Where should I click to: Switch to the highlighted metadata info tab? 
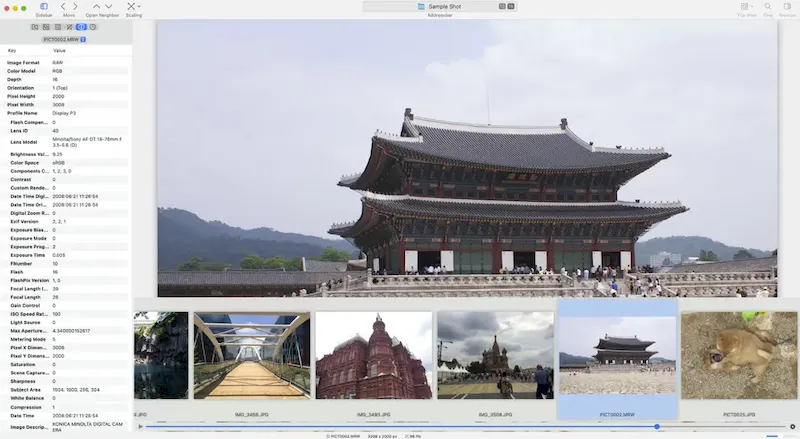[x=81, y=27]
